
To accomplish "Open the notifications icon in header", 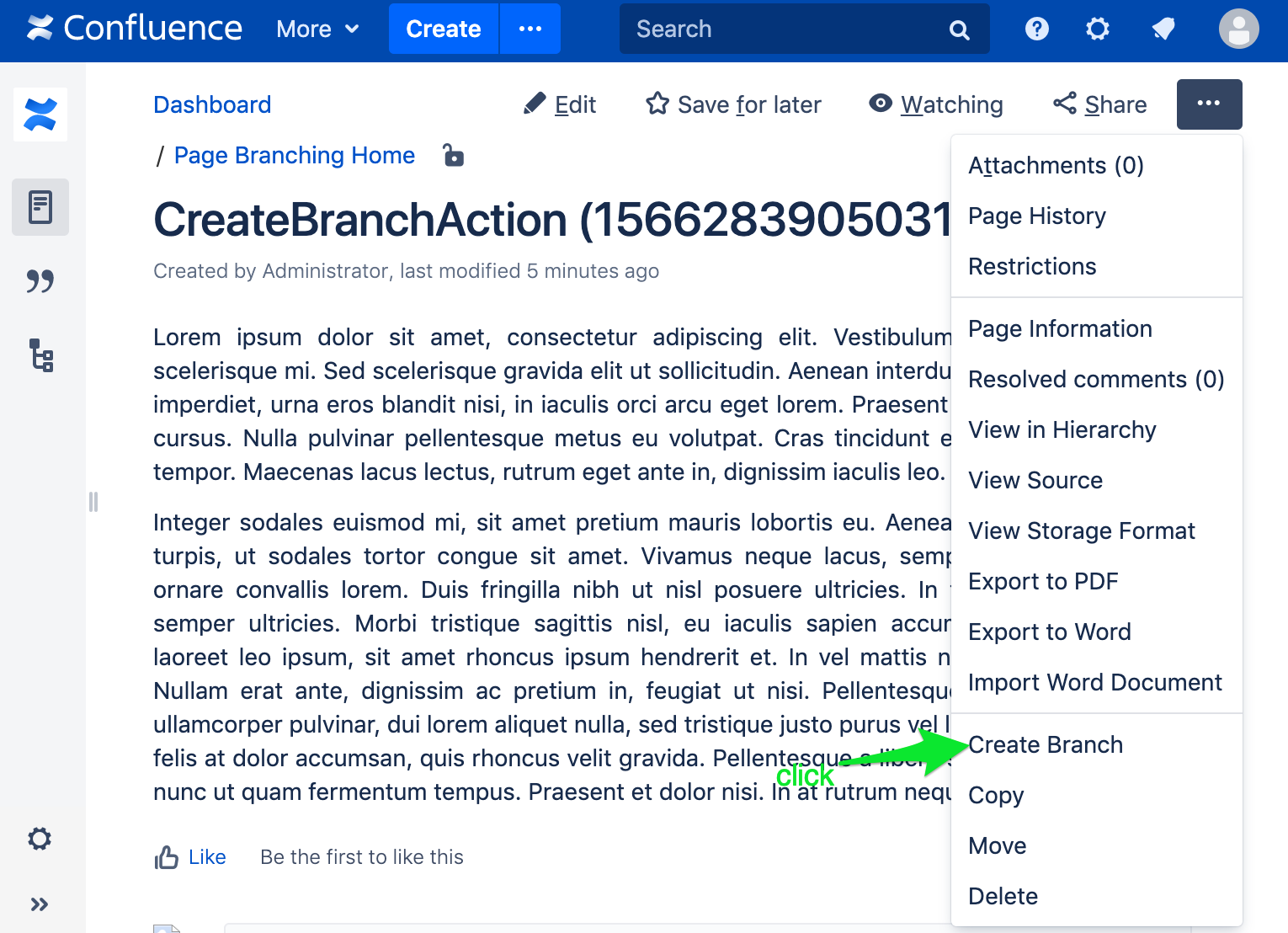I will coord(1163,29).
